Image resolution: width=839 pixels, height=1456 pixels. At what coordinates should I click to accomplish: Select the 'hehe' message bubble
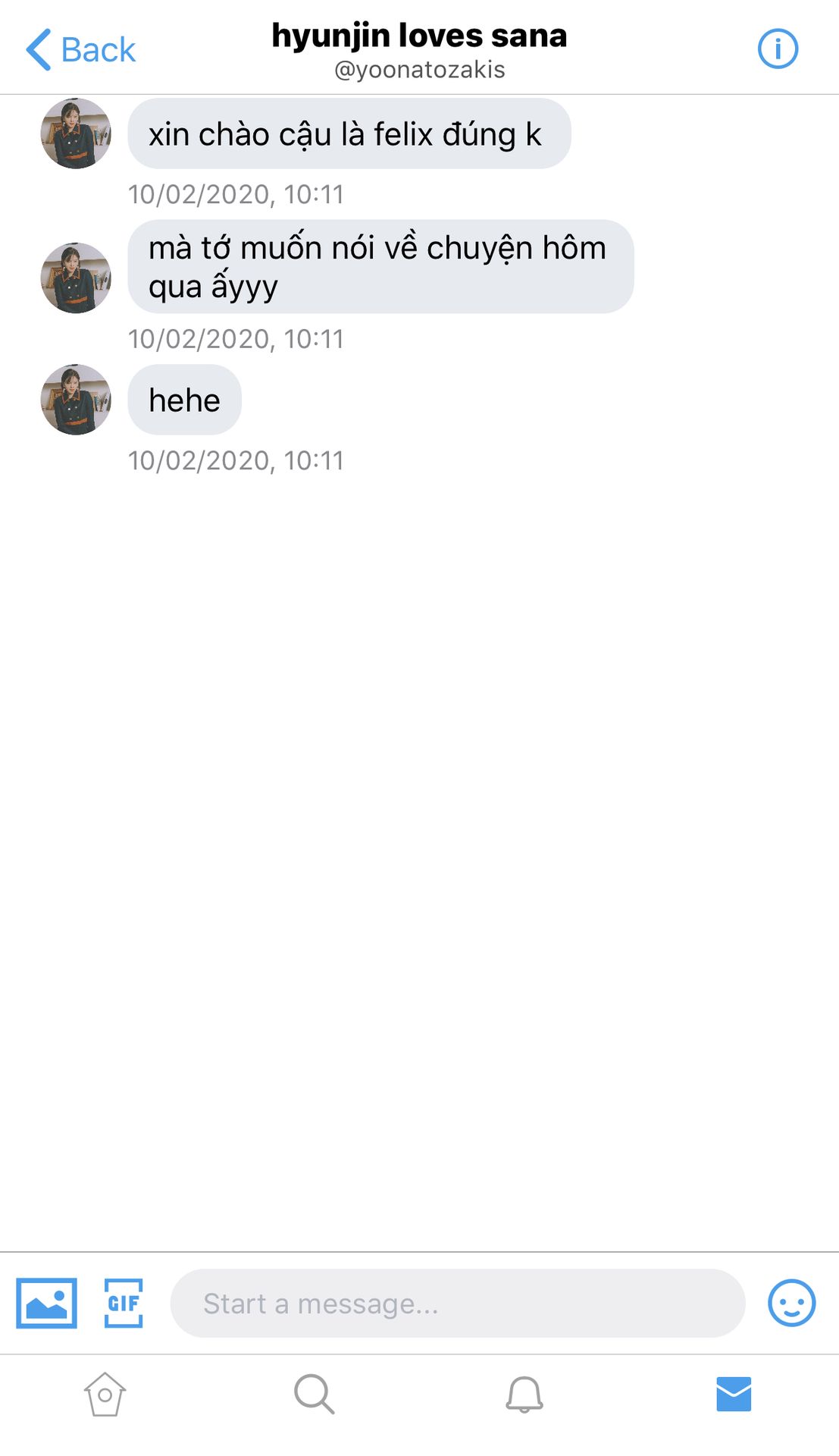[184, 400]
